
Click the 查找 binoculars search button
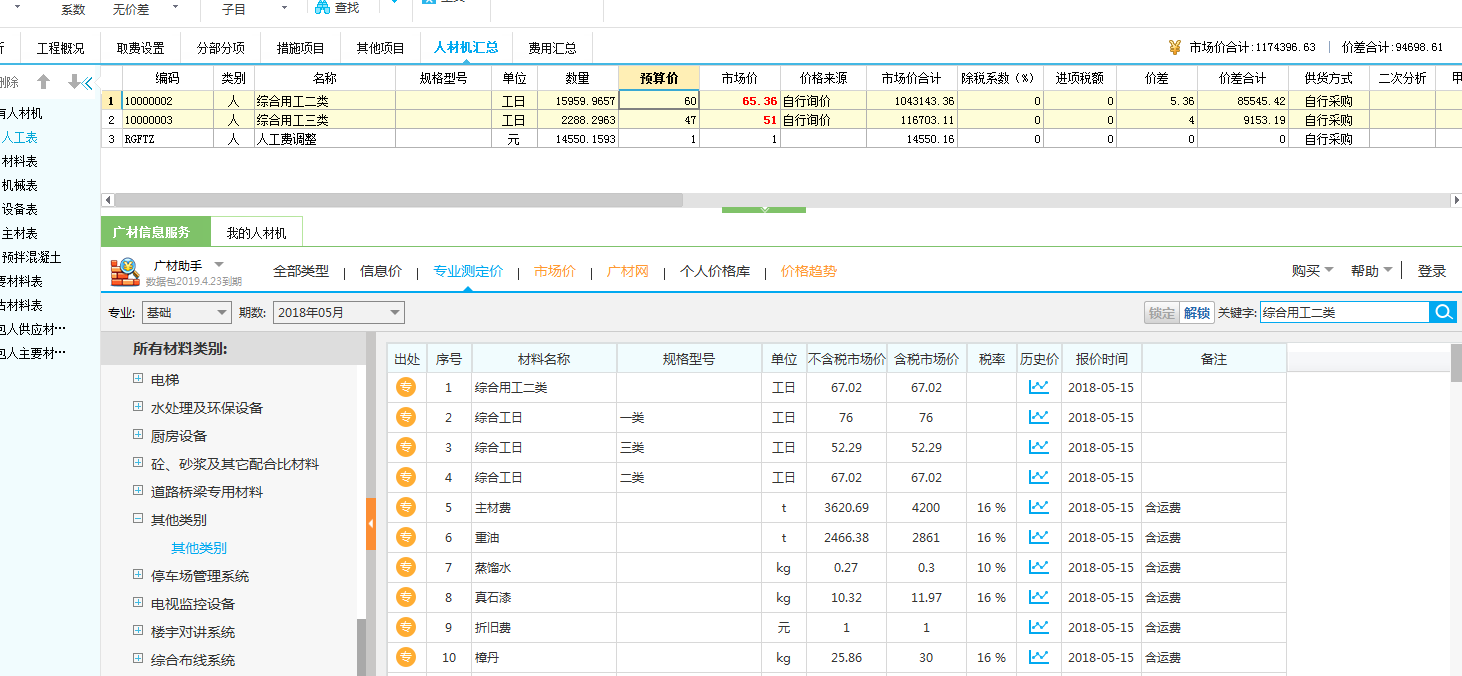336,8
